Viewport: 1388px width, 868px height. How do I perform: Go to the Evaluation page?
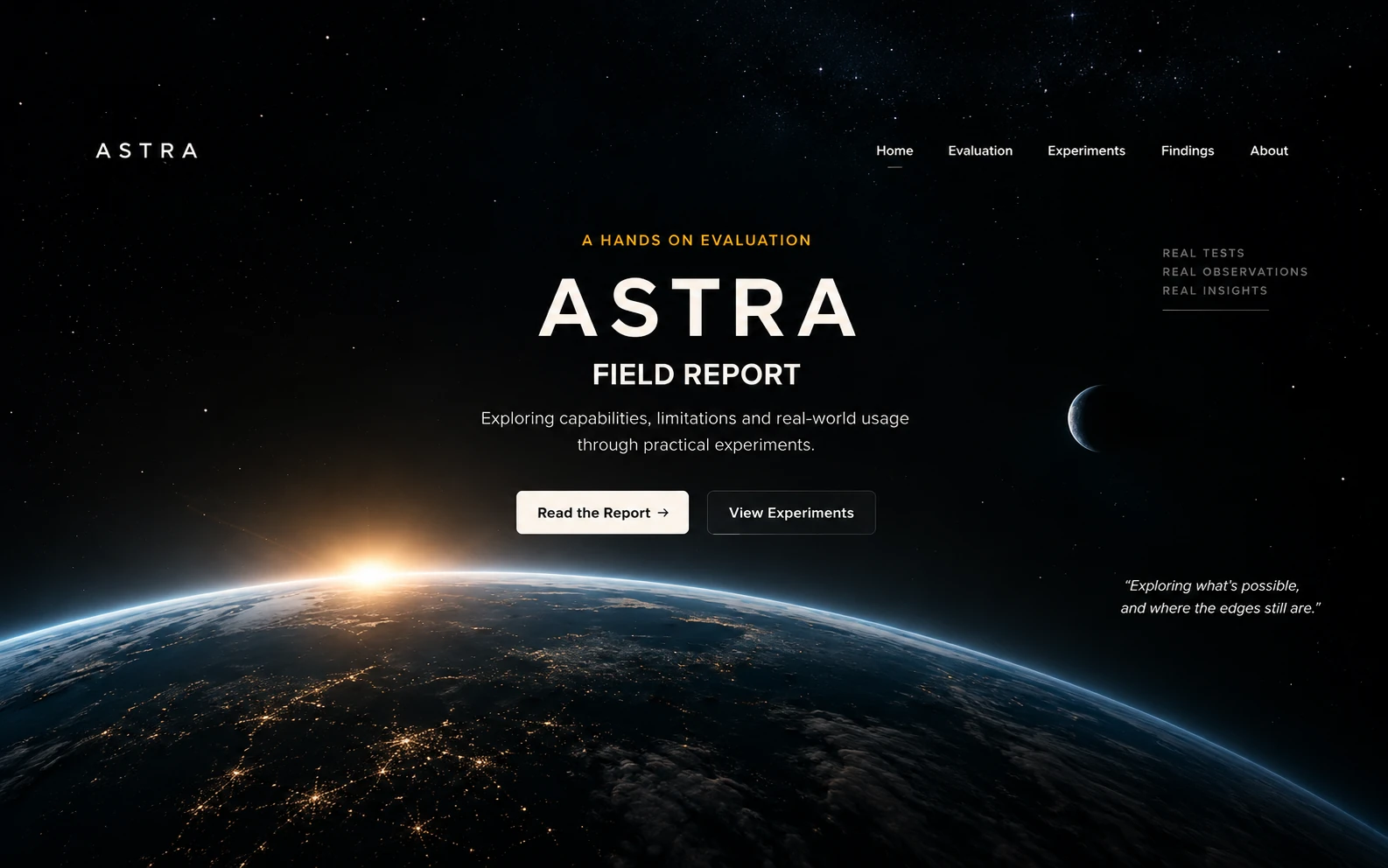tap(980, 150)
